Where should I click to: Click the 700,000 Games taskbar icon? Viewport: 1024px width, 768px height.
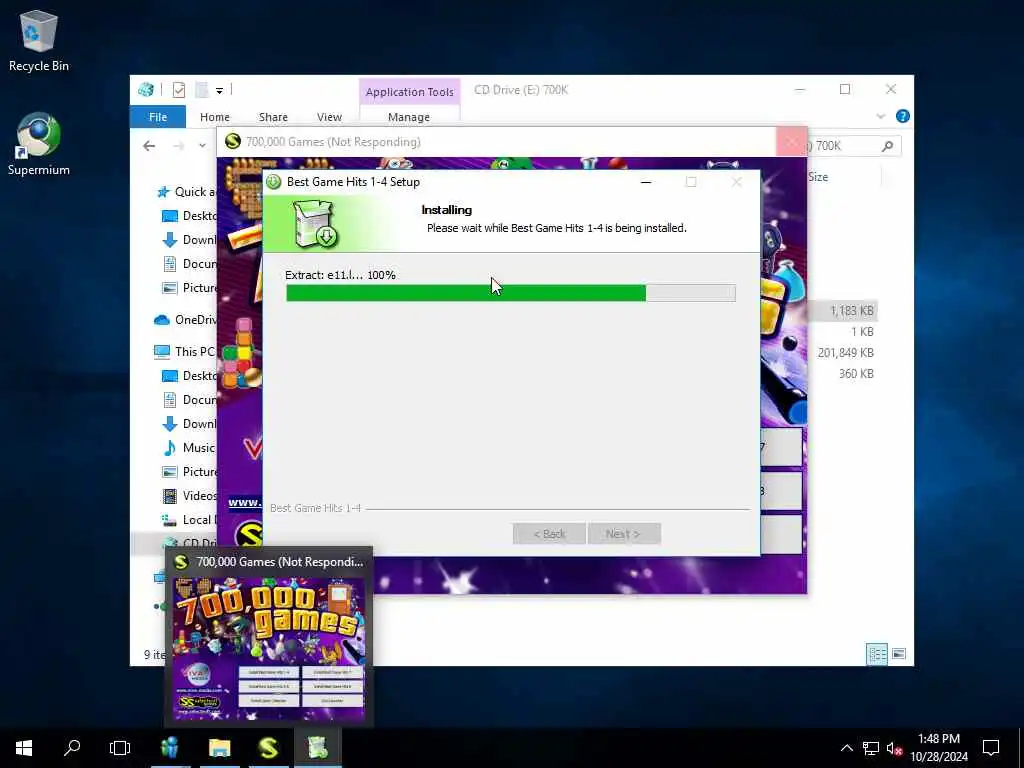coord(268,748)
